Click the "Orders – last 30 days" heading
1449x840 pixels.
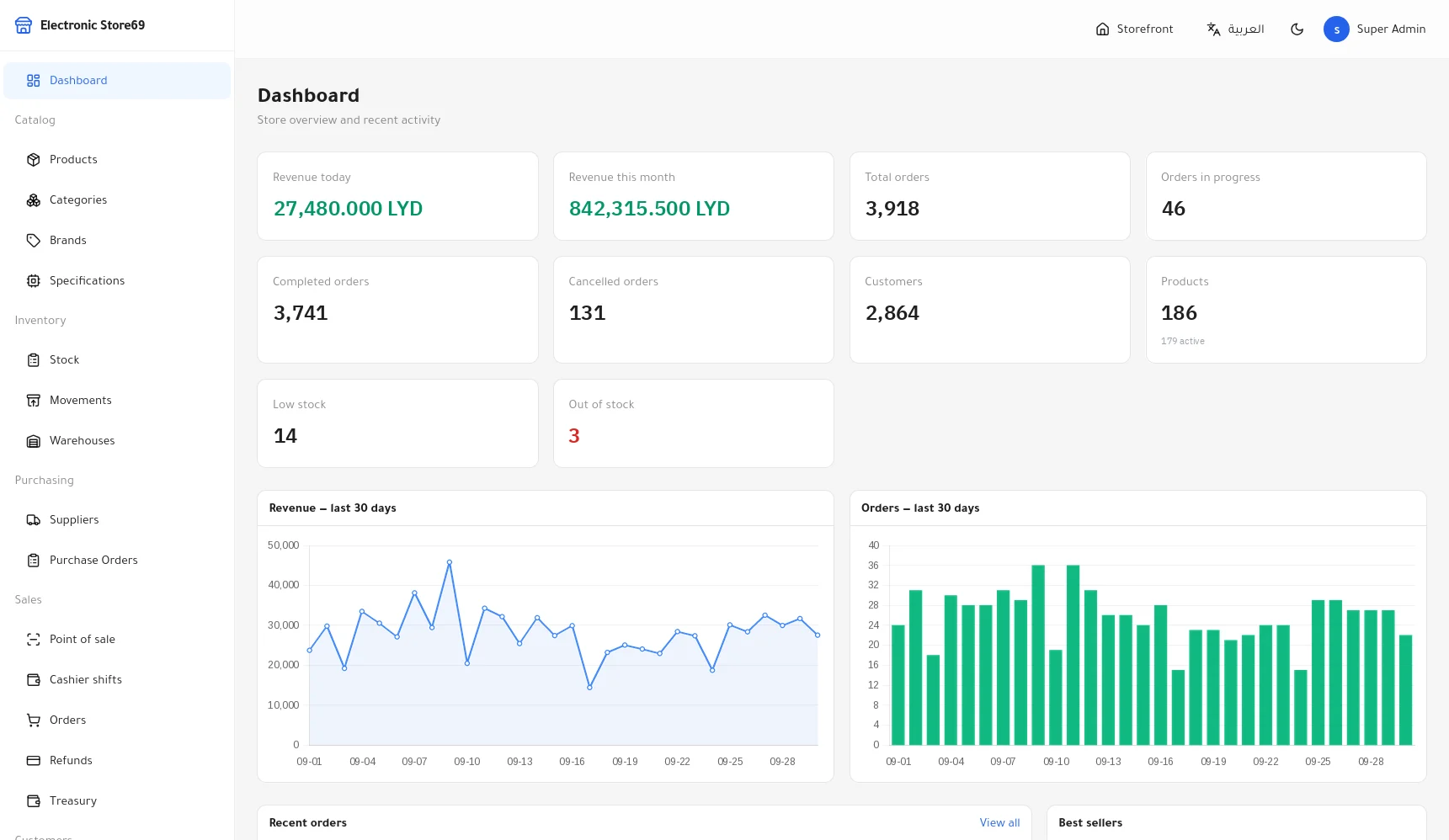(x=920, y=508)
